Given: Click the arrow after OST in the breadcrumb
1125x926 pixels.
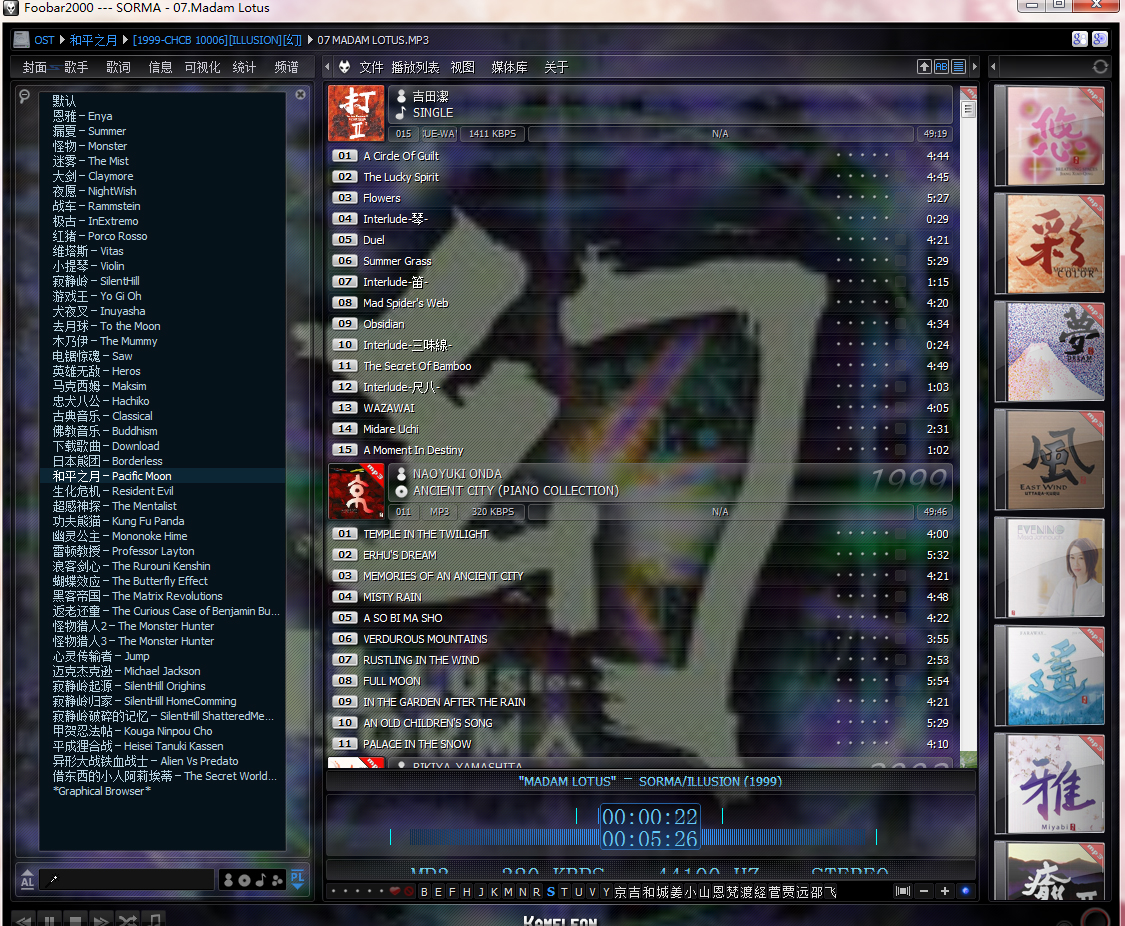Looking at the screenshot, I should click(x=62, y=40).
